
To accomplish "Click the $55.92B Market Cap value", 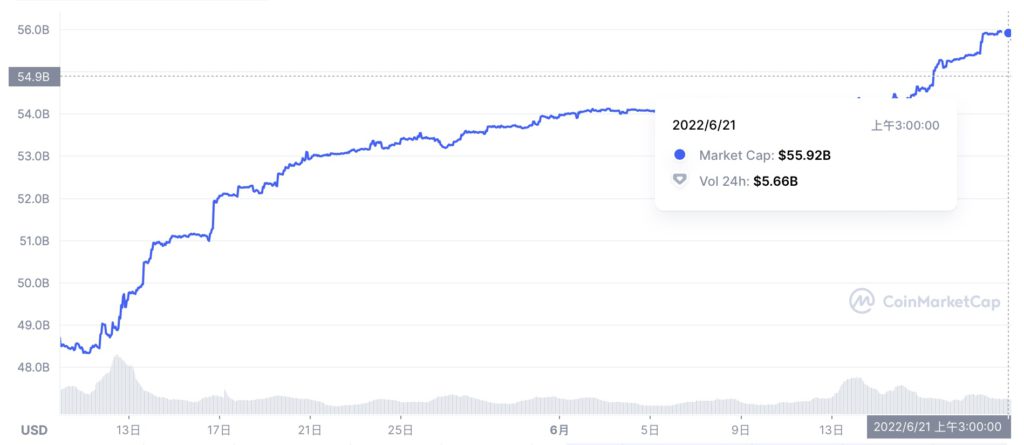I will 804,155.
